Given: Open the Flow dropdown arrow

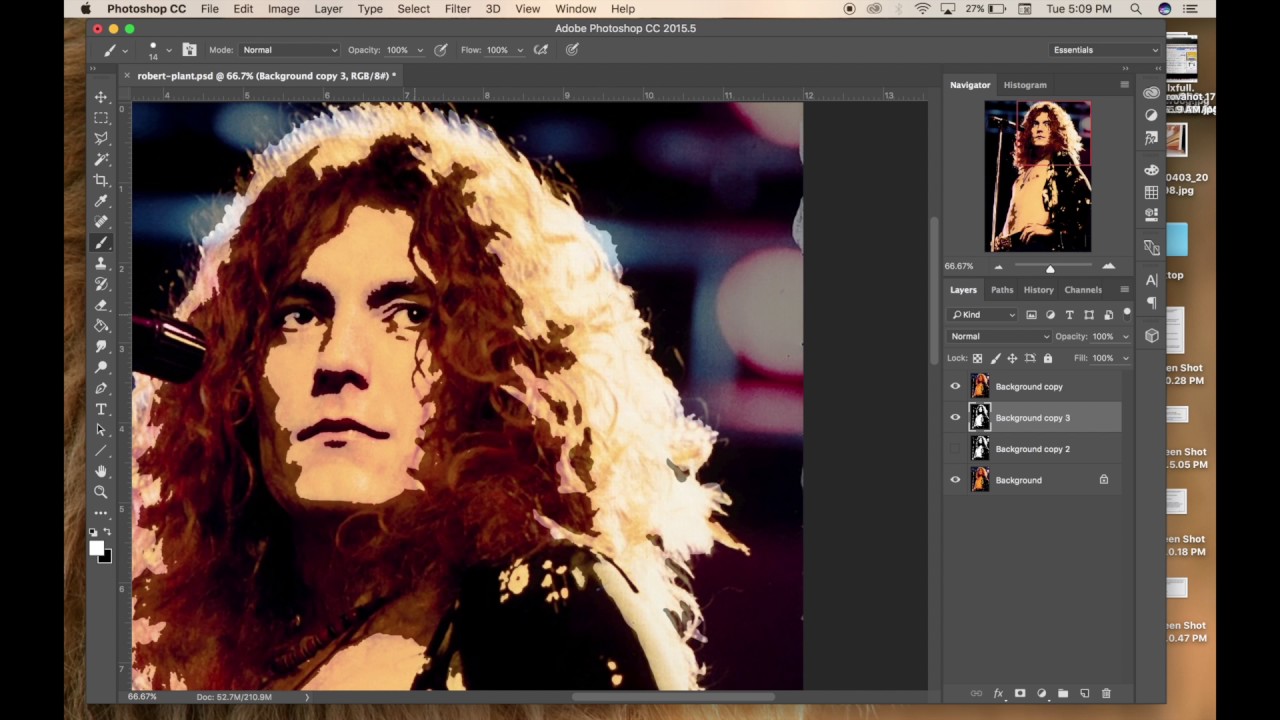Looking at the screenshot, I should pyautogui.click(x=520, y=50).
